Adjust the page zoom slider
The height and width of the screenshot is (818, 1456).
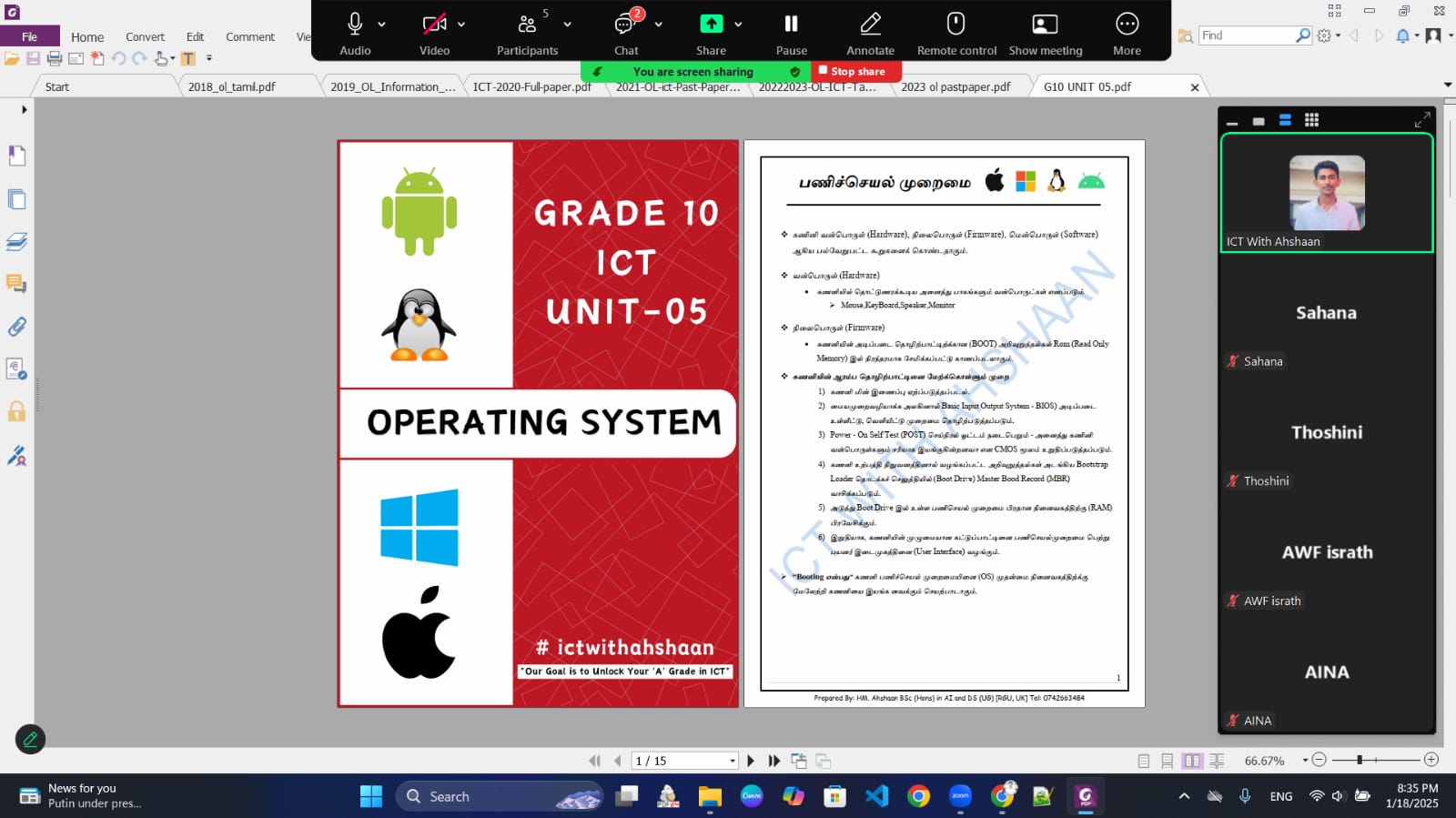click(x=1360, y=760)
